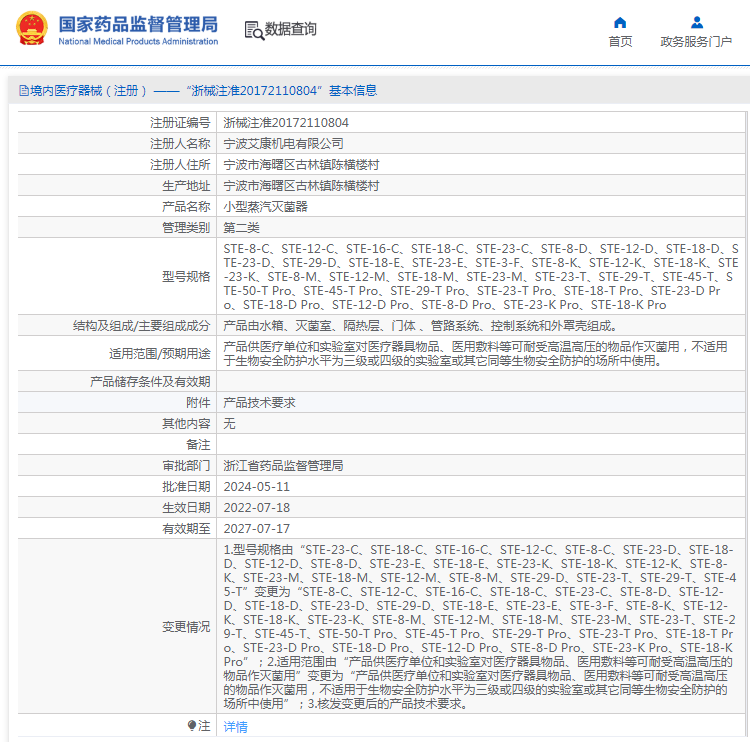
Task: Select approval department 浙江省药品监督管理局
Action: 283,466
